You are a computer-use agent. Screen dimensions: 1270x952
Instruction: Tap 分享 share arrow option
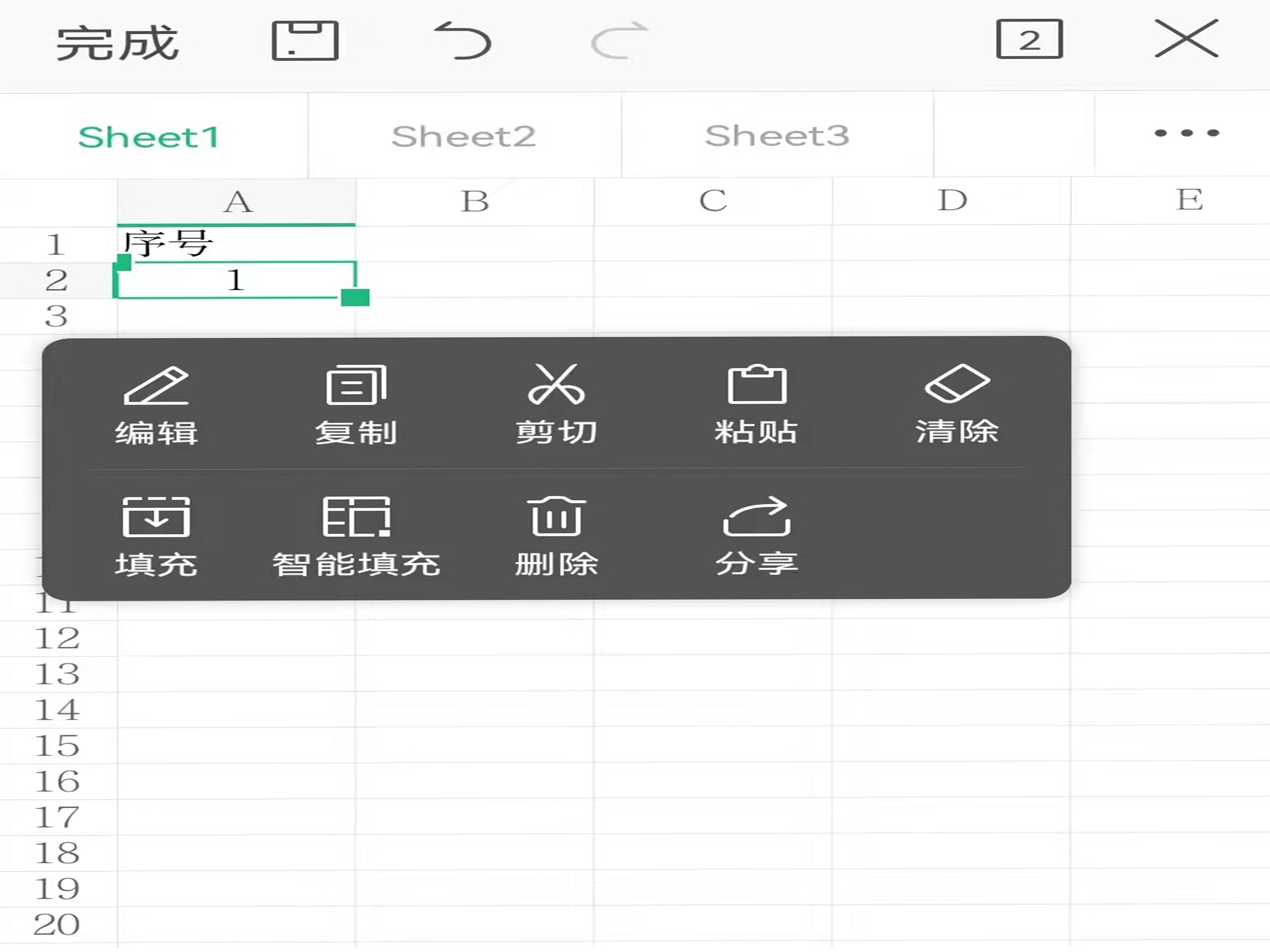click(756, 537)
